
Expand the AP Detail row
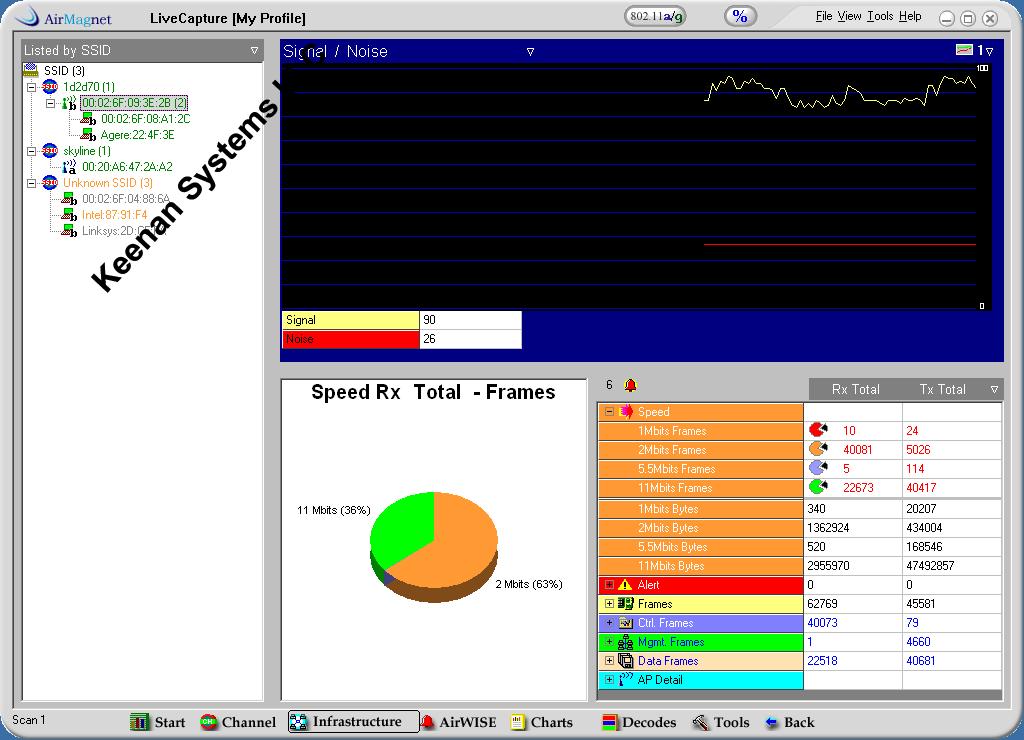pyautogui.click(x=609, y=679)
